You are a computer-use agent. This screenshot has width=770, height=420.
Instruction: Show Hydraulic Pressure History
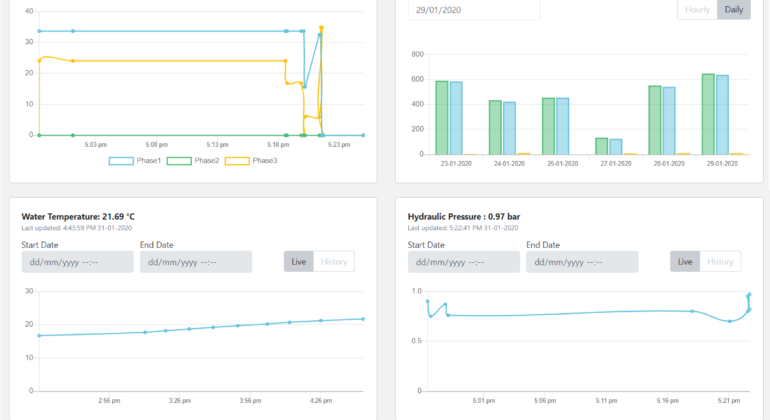720,262
